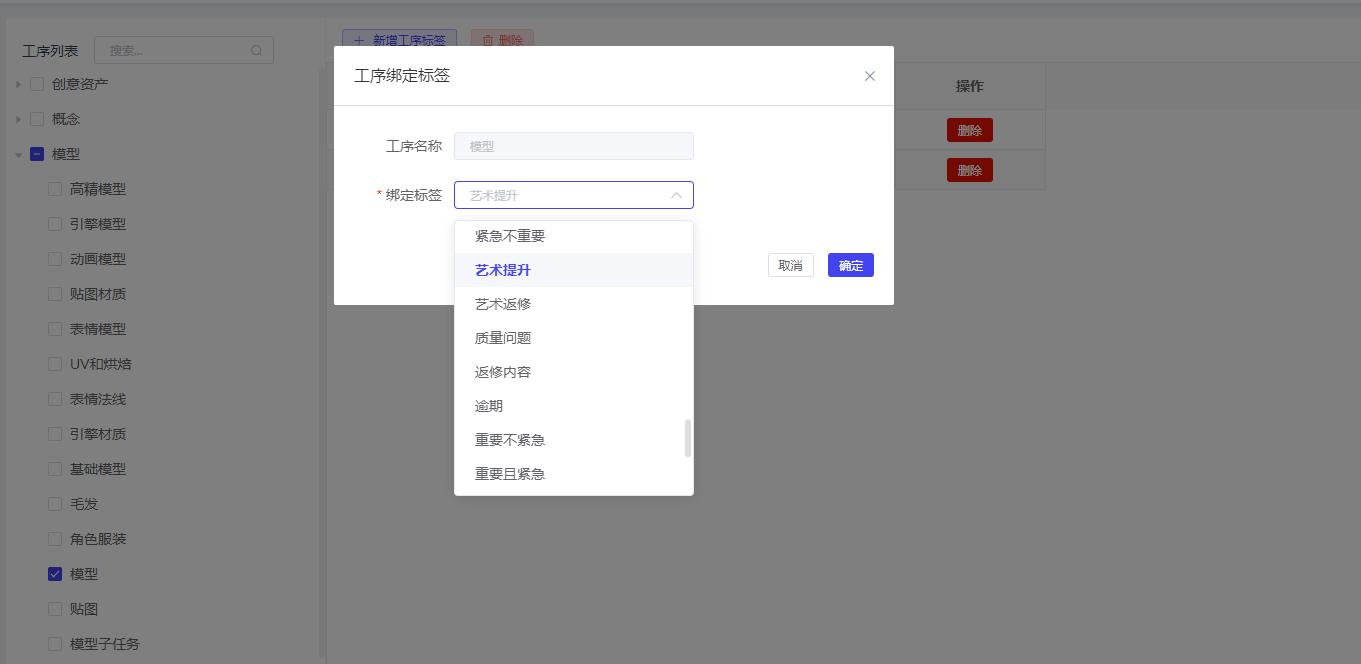This screenshot has width=1361, height=664.
Task: Click the 取消 button
Action: pyautogui.click(x=790, y=265)
